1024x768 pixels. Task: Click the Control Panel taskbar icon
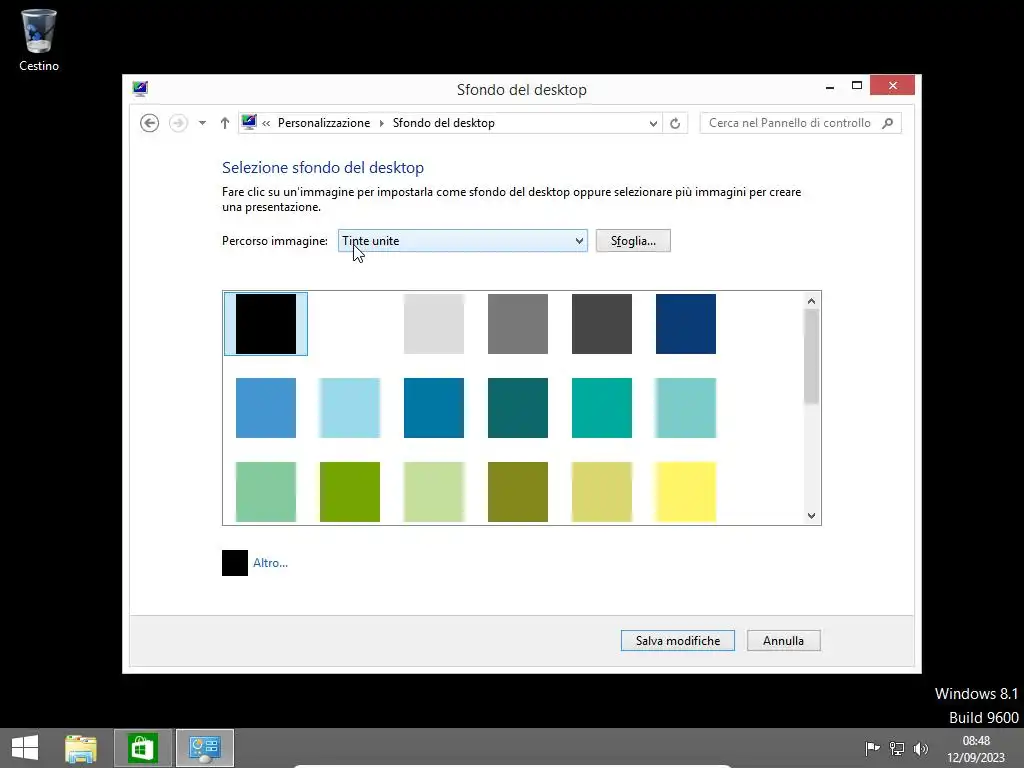(x=204, y=748)
